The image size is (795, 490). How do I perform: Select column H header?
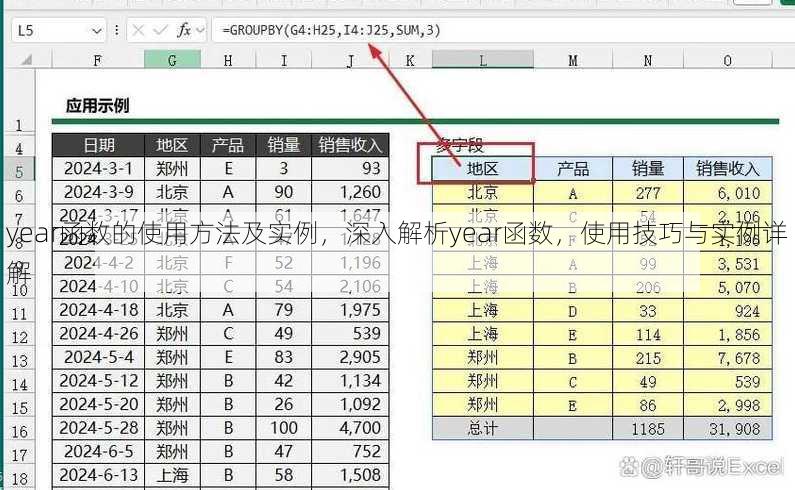(228, 60)
